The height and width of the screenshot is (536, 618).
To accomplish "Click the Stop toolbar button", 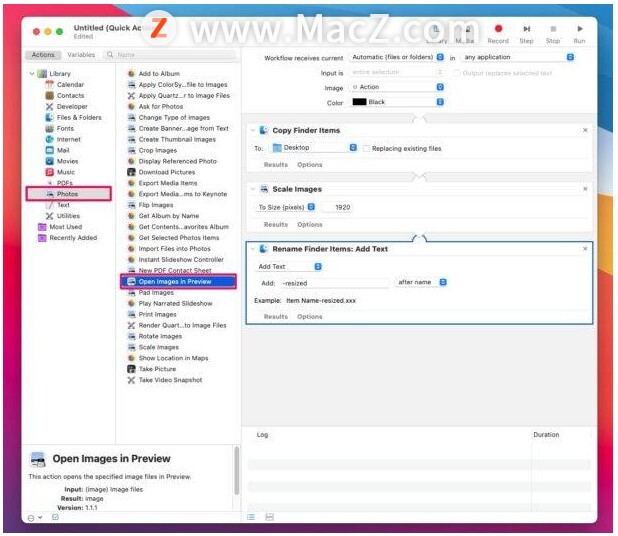I will 553,34.
